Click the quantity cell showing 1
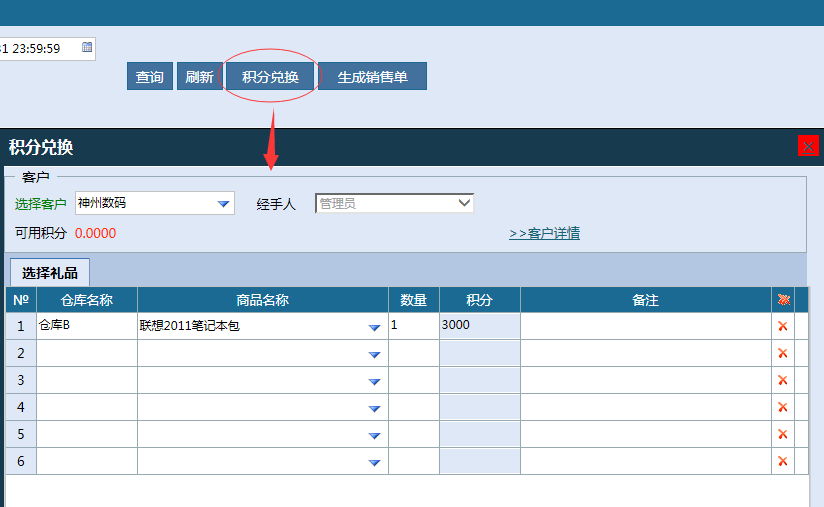The height and width of the screenshot is (507, 824). [414, 326]
